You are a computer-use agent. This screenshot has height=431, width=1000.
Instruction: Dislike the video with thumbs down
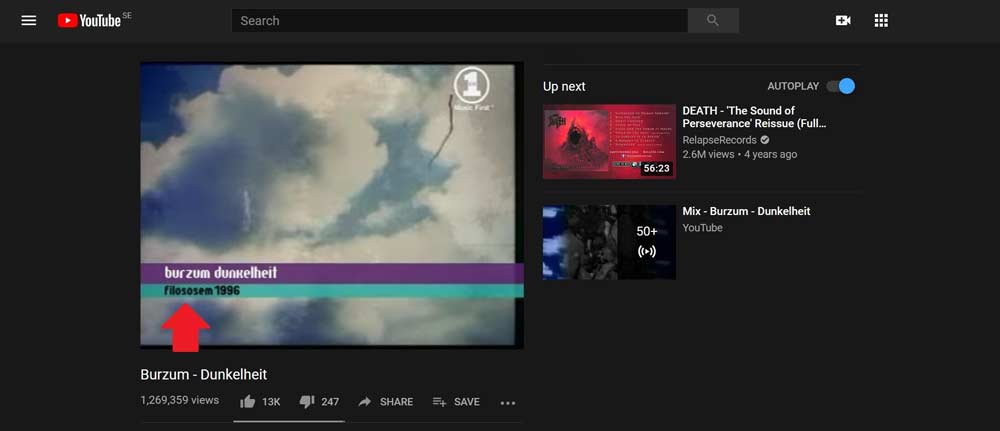307,402
